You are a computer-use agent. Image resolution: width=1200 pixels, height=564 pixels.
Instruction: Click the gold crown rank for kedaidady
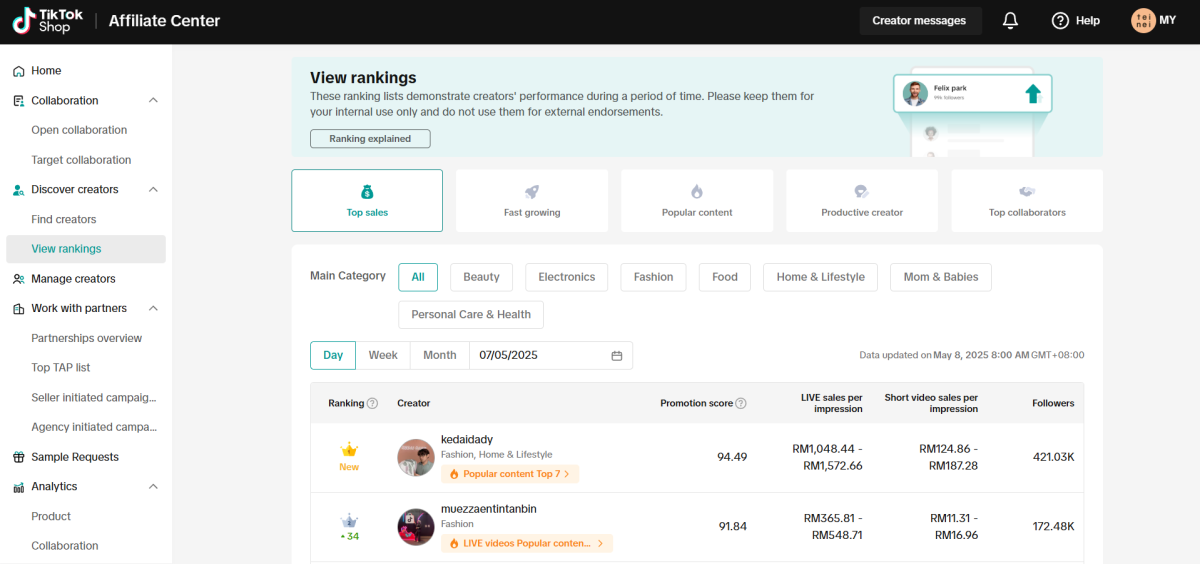click(349, 450)
